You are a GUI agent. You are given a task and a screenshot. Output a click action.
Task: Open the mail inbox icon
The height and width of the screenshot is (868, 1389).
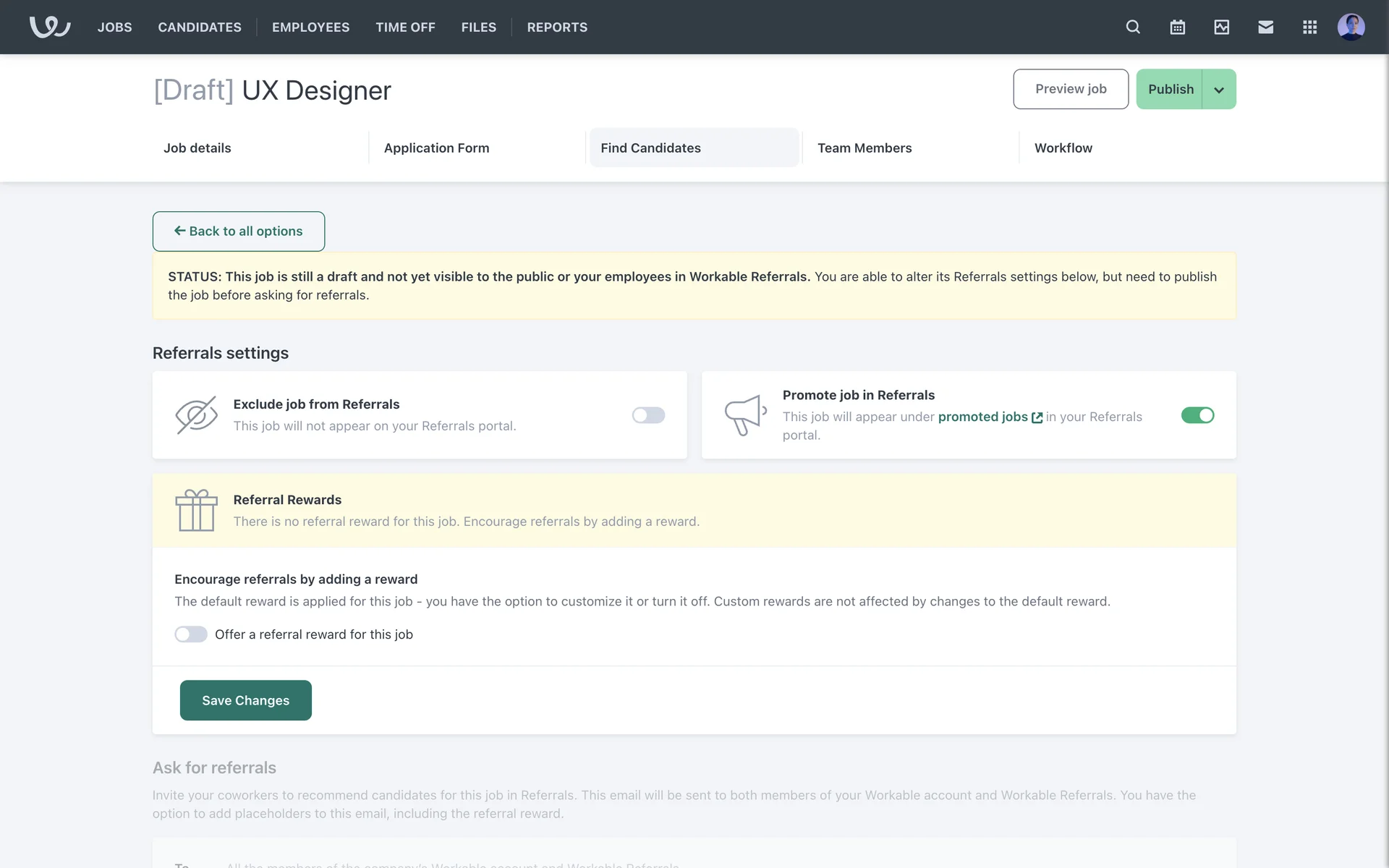click(x=1265, y=27)
